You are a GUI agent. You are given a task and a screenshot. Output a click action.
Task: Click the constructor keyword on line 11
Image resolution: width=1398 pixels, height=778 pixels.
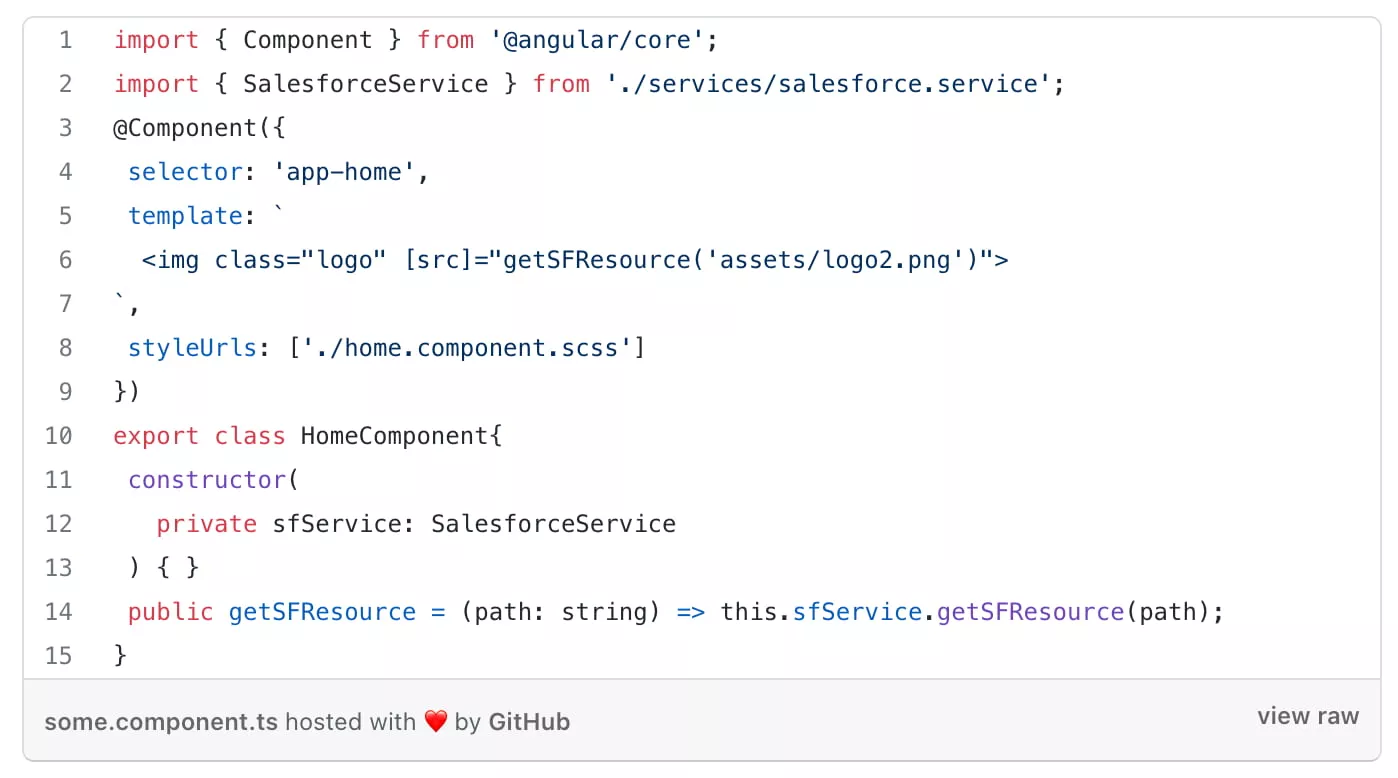coord(207,480)
